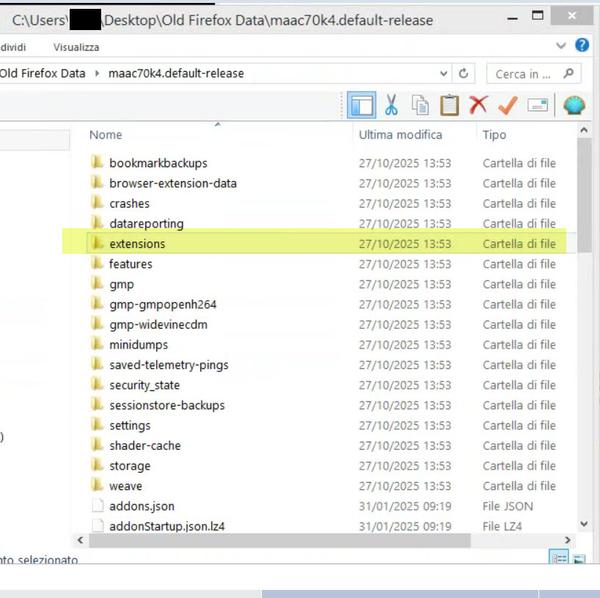Click the Paste clipboard icon
The height and width of the screenshot is (598, 600).
(x=449, y=105)
